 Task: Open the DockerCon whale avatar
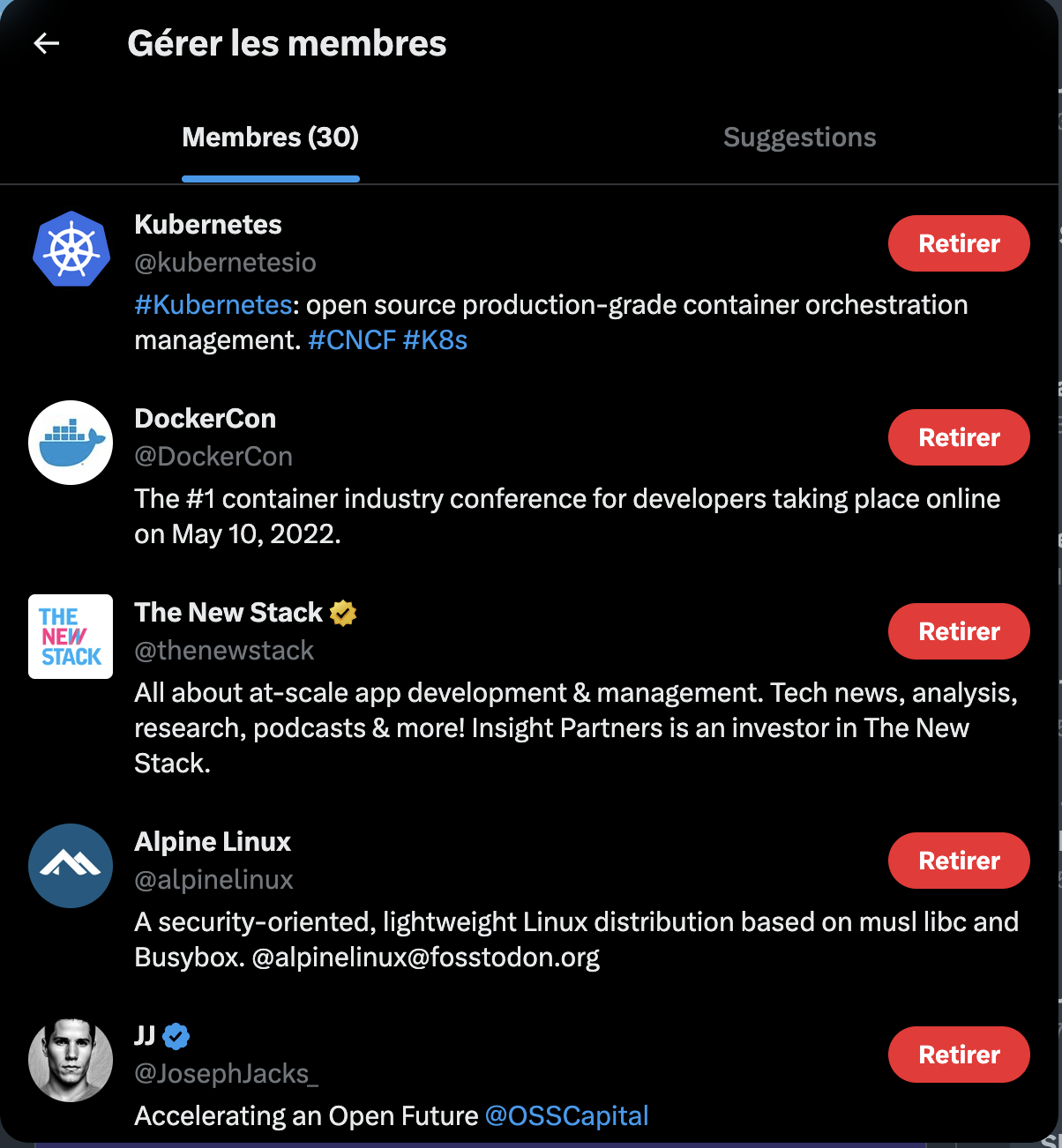coord(71,443)
